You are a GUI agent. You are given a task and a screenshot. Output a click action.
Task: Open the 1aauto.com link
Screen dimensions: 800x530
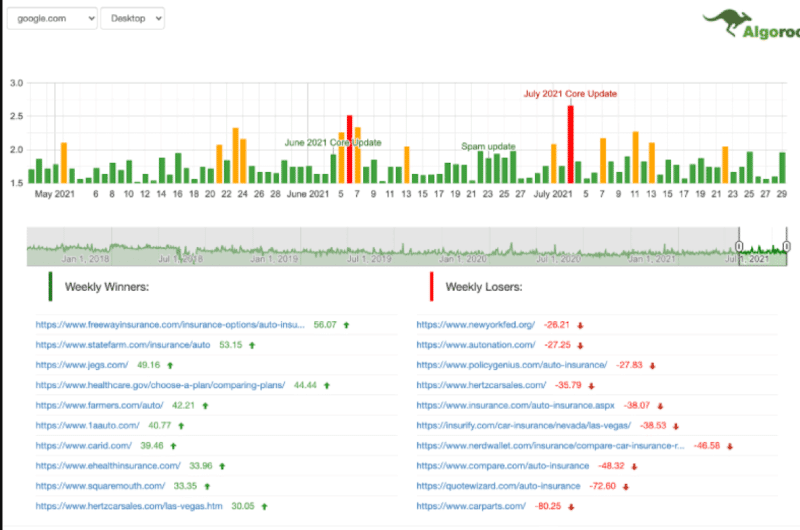87,425
